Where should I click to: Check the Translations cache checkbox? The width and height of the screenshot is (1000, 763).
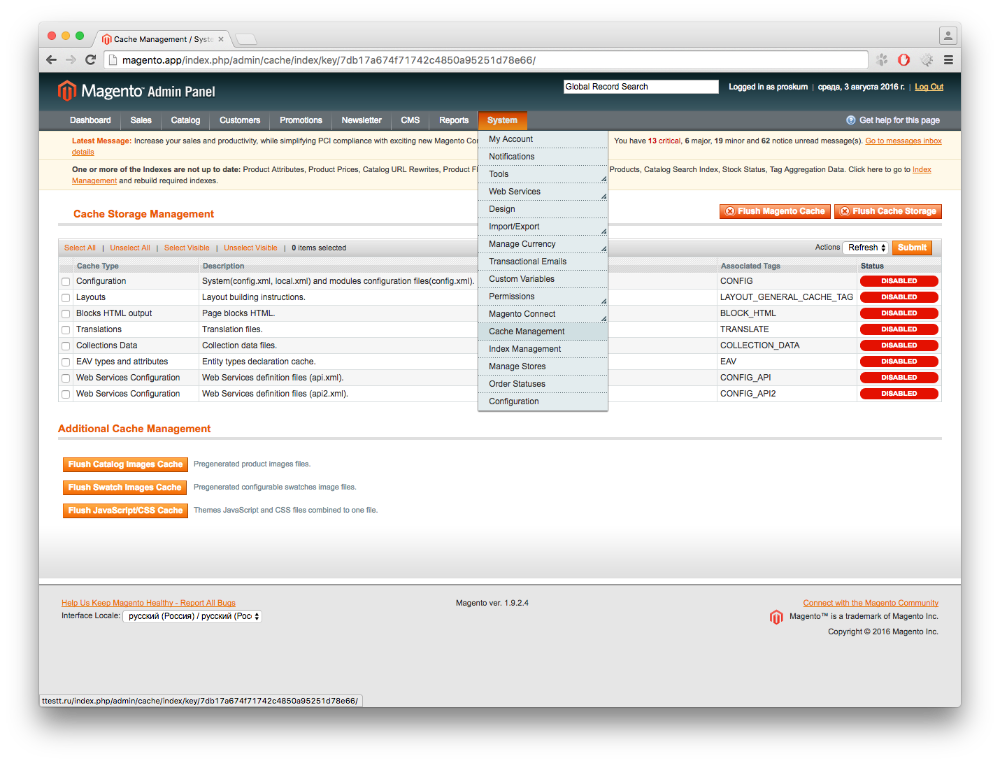click(66, 330)
